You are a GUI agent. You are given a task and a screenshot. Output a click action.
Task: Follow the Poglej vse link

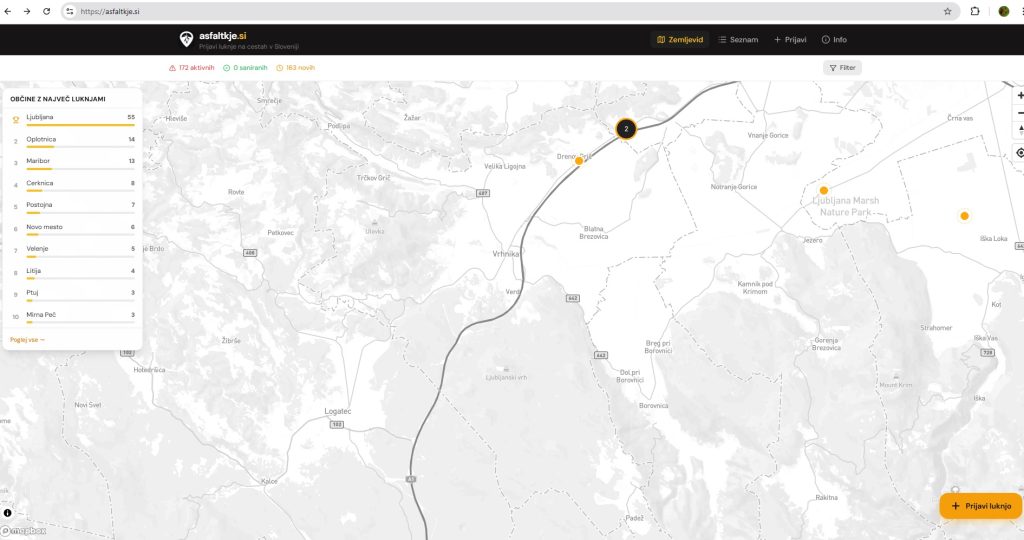[27, 340]
